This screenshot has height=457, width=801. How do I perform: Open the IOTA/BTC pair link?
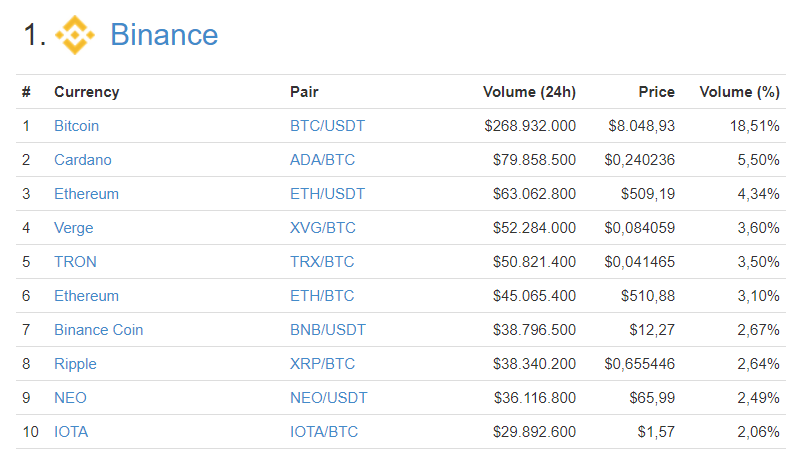click(324, 432)
